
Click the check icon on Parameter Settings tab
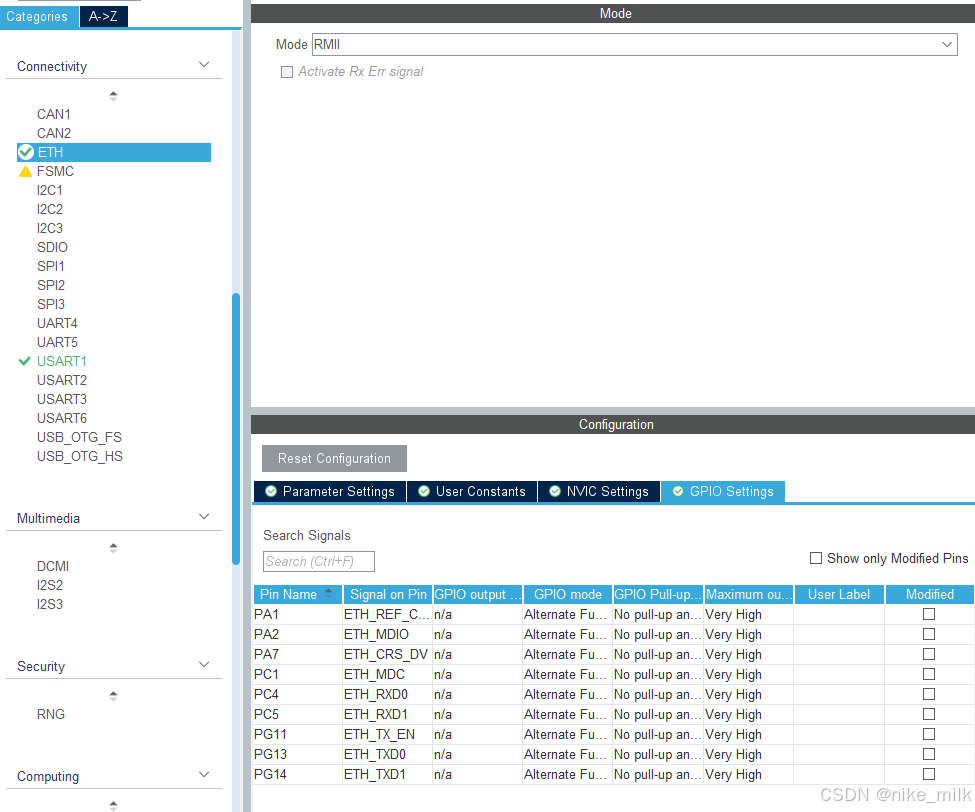[270, 491]
